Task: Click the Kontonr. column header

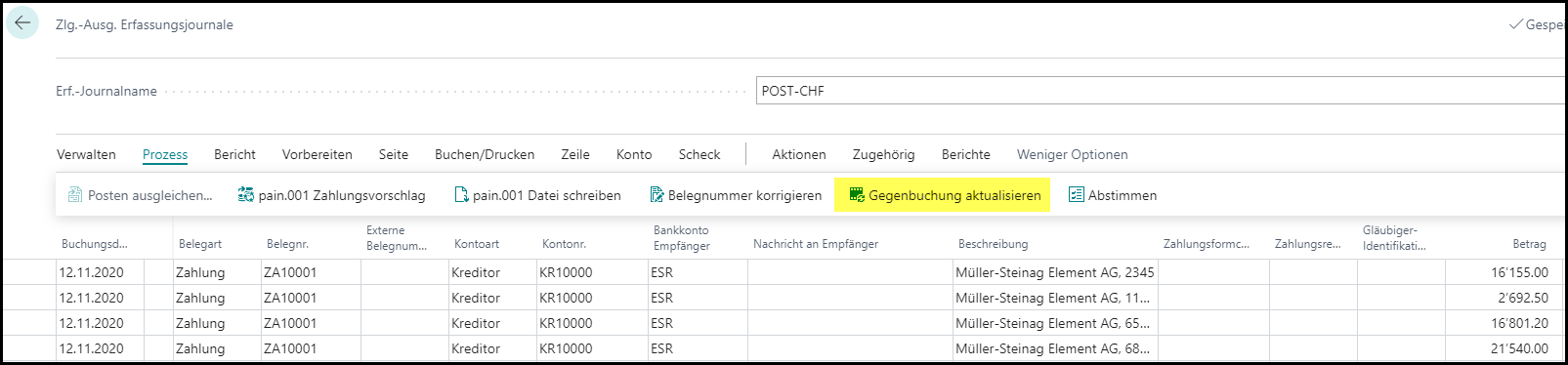Action: (564, 244)
